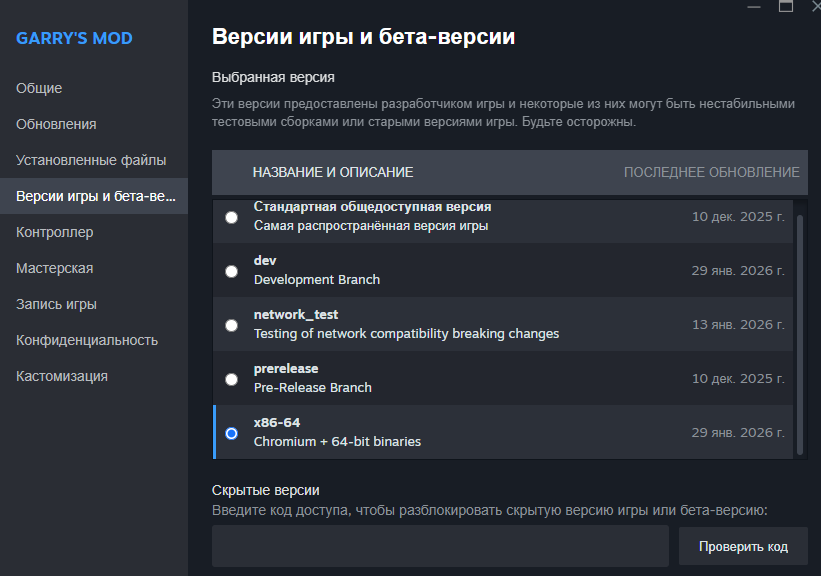Click the ПОСЛЕДНЕЕ ОБНОВЛЕНИЕ column header
This screenshot has height=576, width=821.
[x=711, y=172]
